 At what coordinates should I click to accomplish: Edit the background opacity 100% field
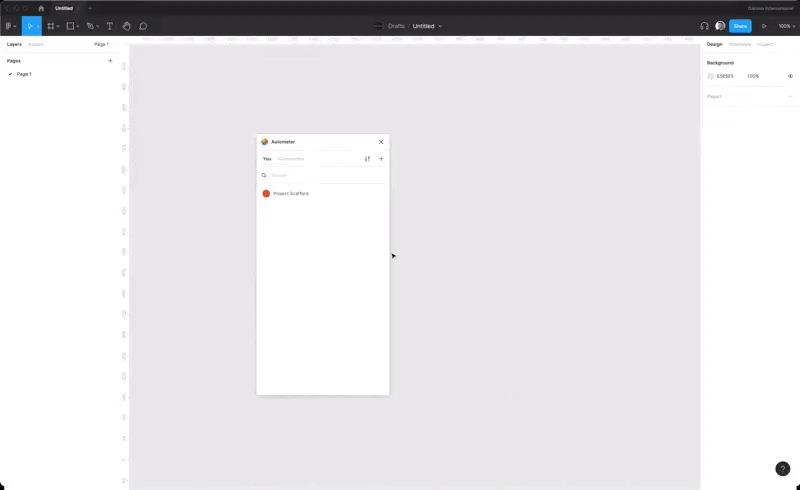753,76
